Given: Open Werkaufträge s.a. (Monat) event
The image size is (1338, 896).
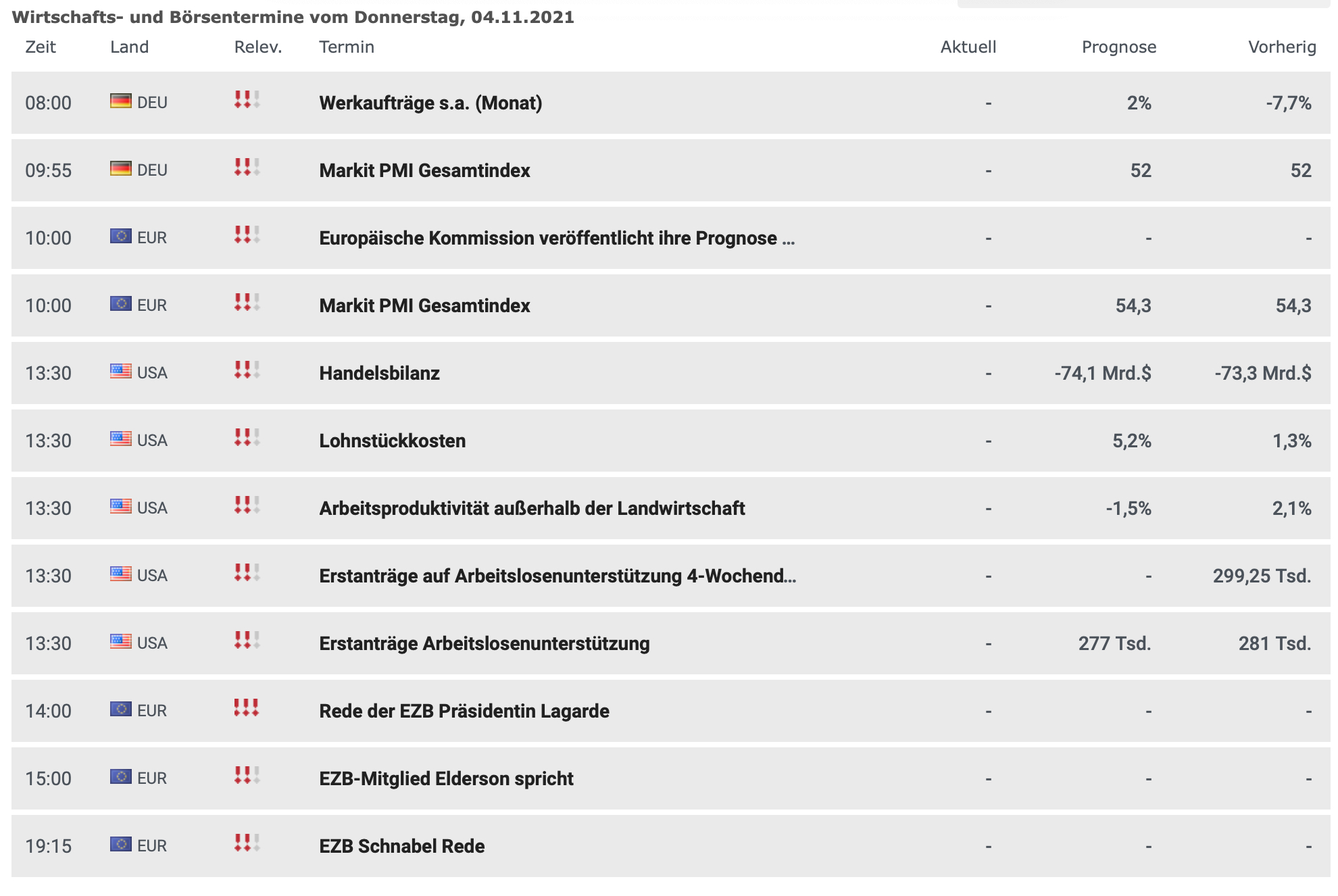Looking at the screenshot, I should point(430,103).
